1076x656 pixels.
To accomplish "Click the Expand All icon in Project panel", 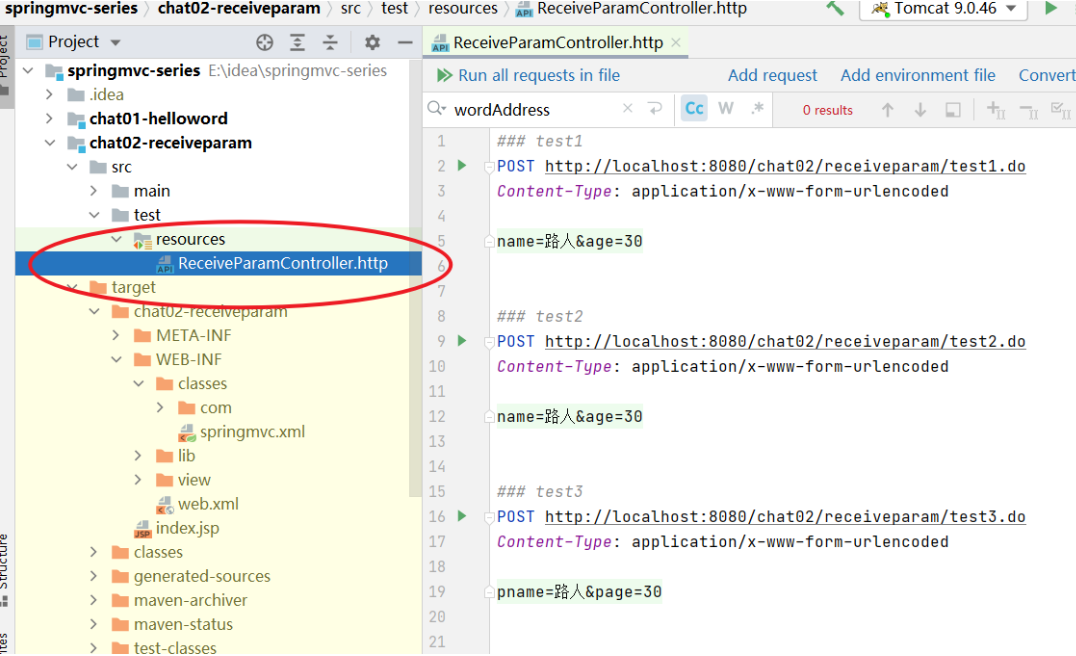I will [x=298, y=42].
